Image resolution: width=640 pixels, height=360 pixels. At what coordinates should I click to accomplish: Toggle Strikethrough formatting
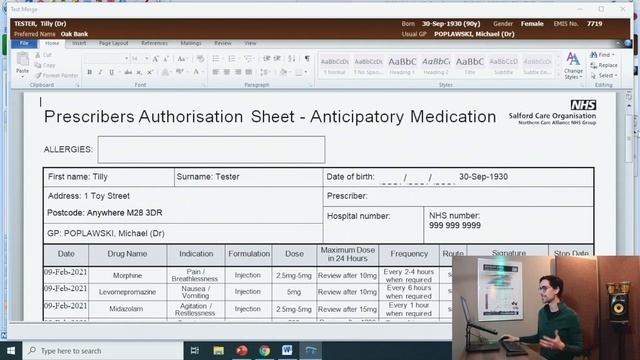click(x=128, y=72)
